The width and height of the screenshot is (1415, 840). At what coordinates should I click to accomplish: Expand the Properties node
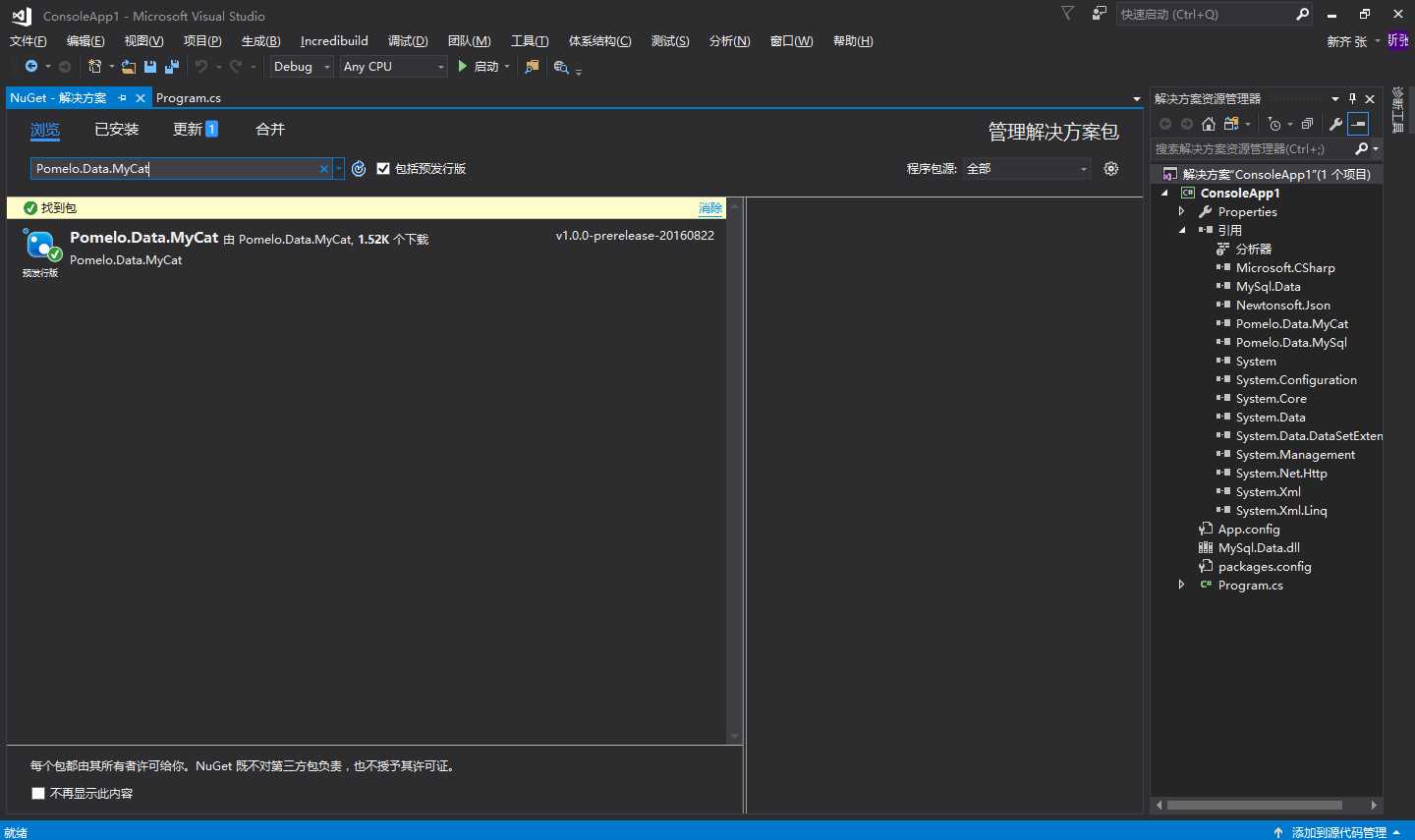click(1182, 212)
